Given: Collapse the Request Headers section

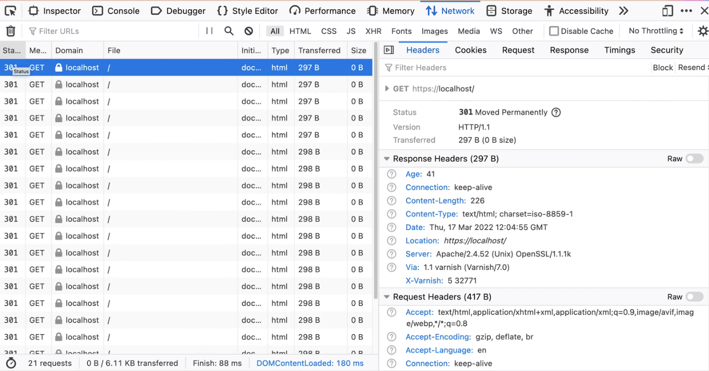Looking at the screenshot, I should [x=387, y=297].
